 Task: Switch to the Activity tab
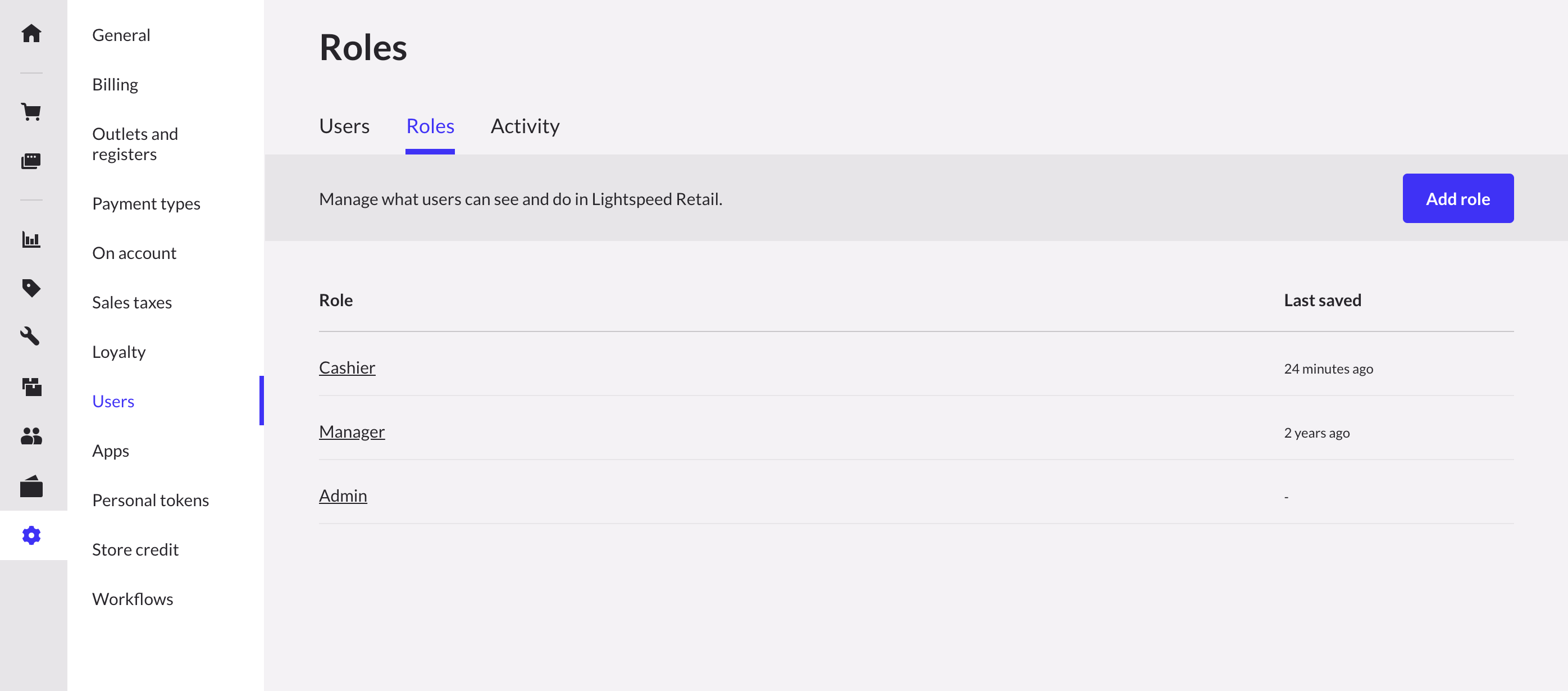[525, 126]
